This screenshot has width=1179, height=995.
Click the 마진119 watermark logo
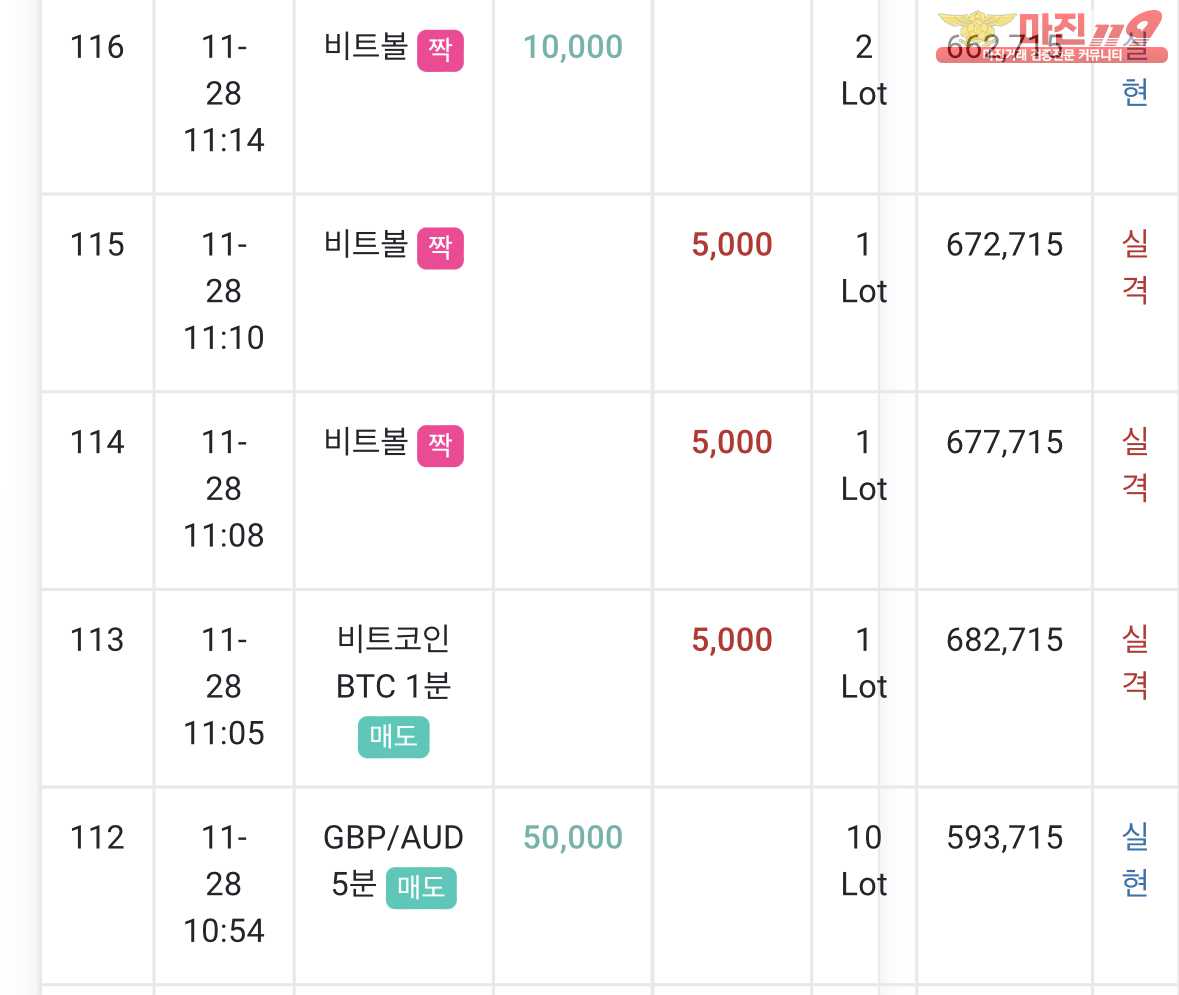pyautogui.click(x=1051, y=36)
